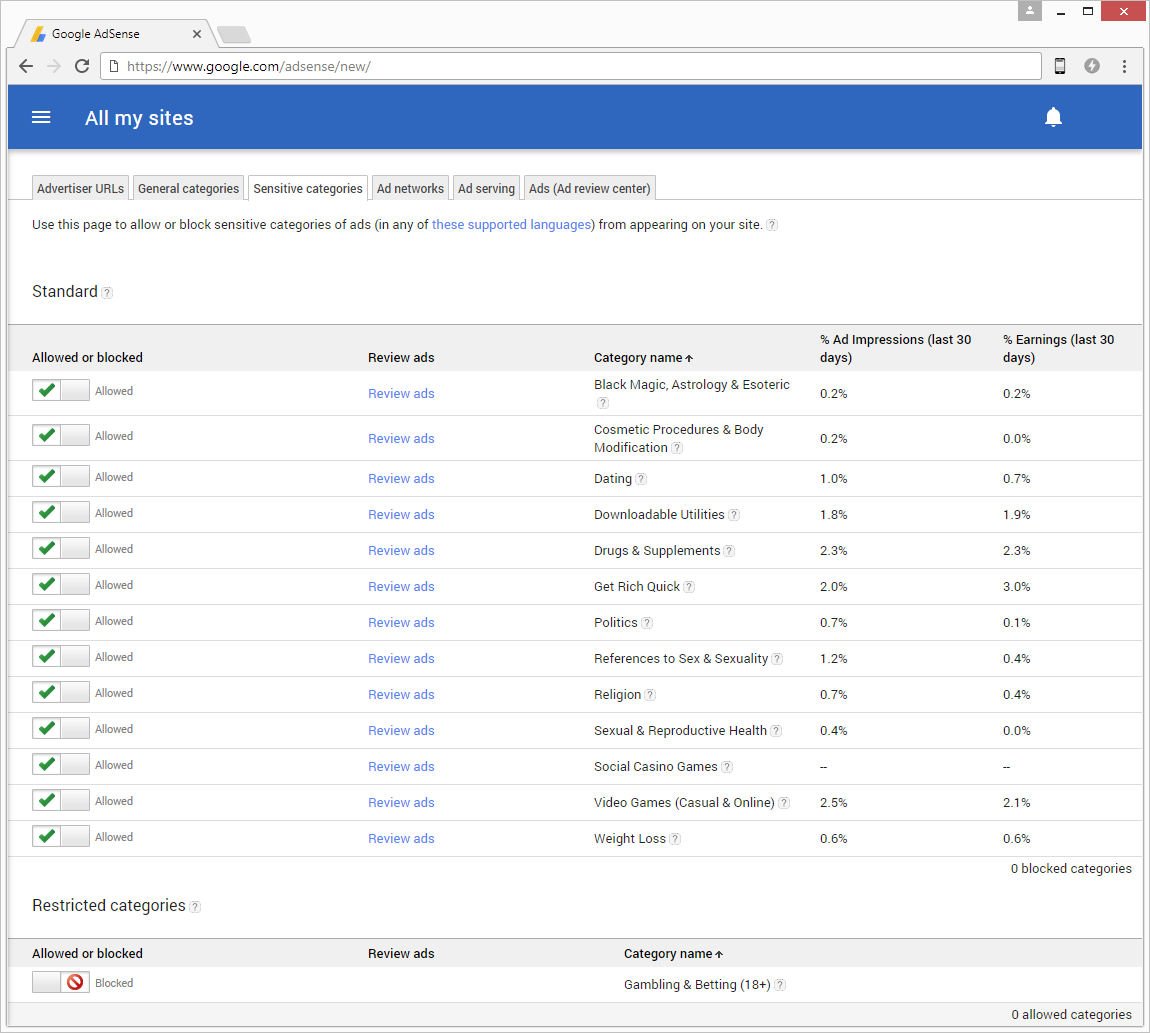This screenshot has height=1033, width=1150.
Task: Block the Dating category toggle
Action: (61, 476)
